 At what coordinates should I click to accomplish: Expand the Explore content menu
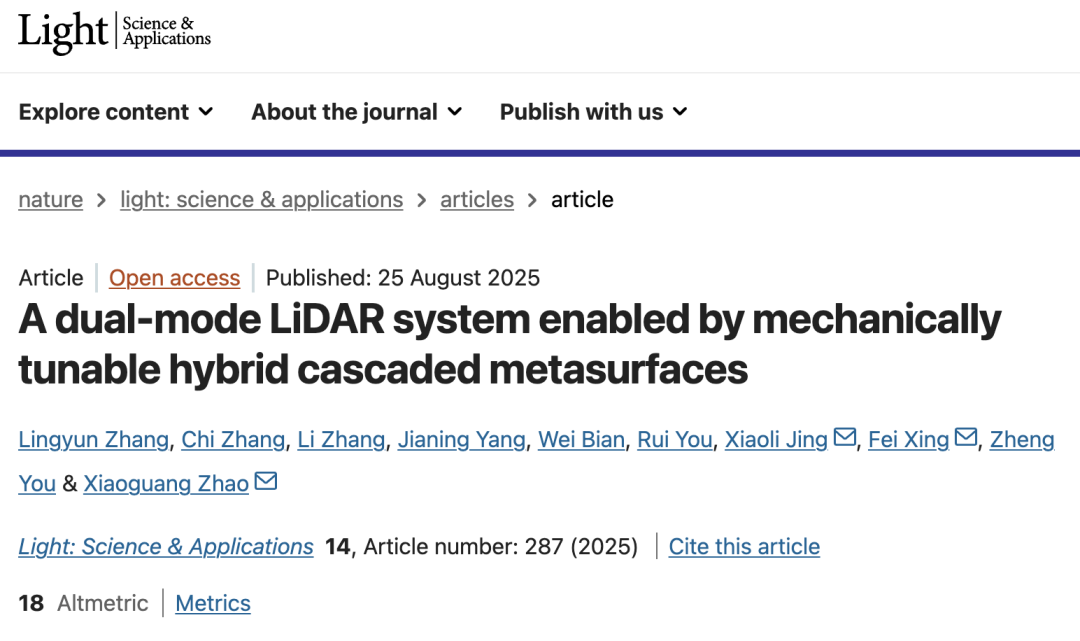pos(116,112)
